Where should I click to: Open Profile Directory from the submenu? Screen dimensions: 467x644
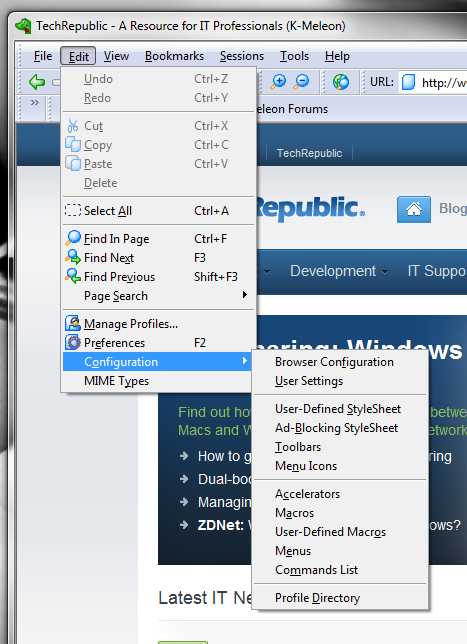point(317,598)
